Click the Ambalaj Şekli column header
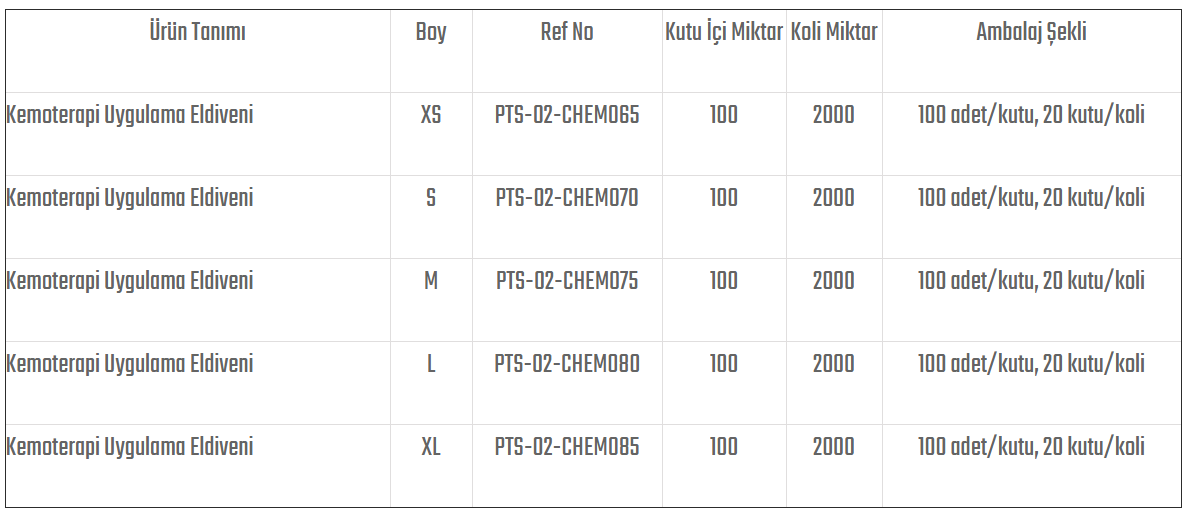 point(1031,32)
